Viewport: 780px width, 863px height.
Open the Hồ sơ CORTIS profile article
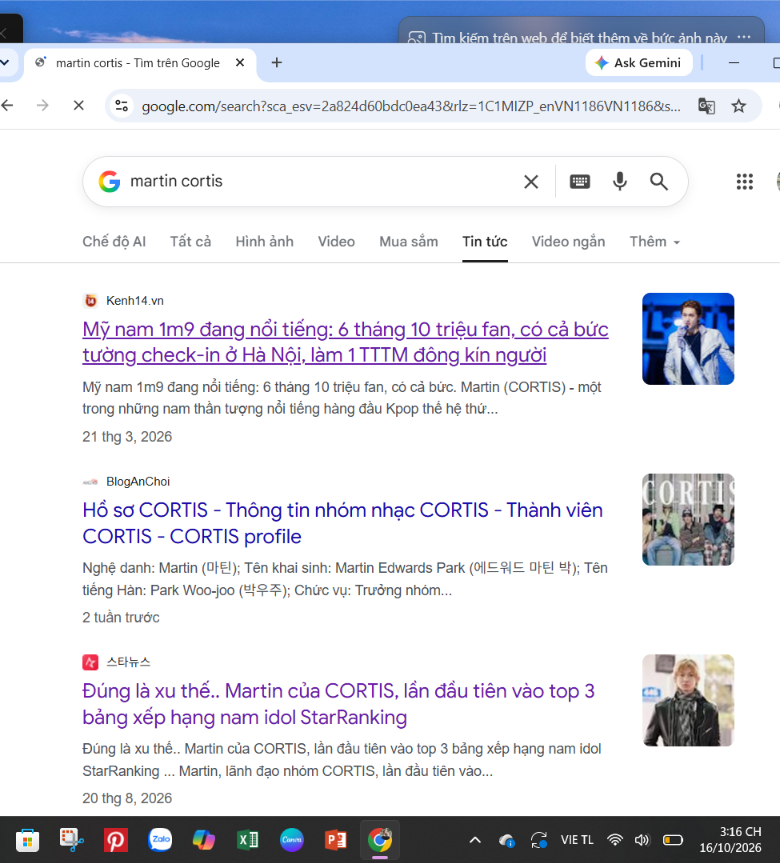pyautogui.click(x=342, y=523)
